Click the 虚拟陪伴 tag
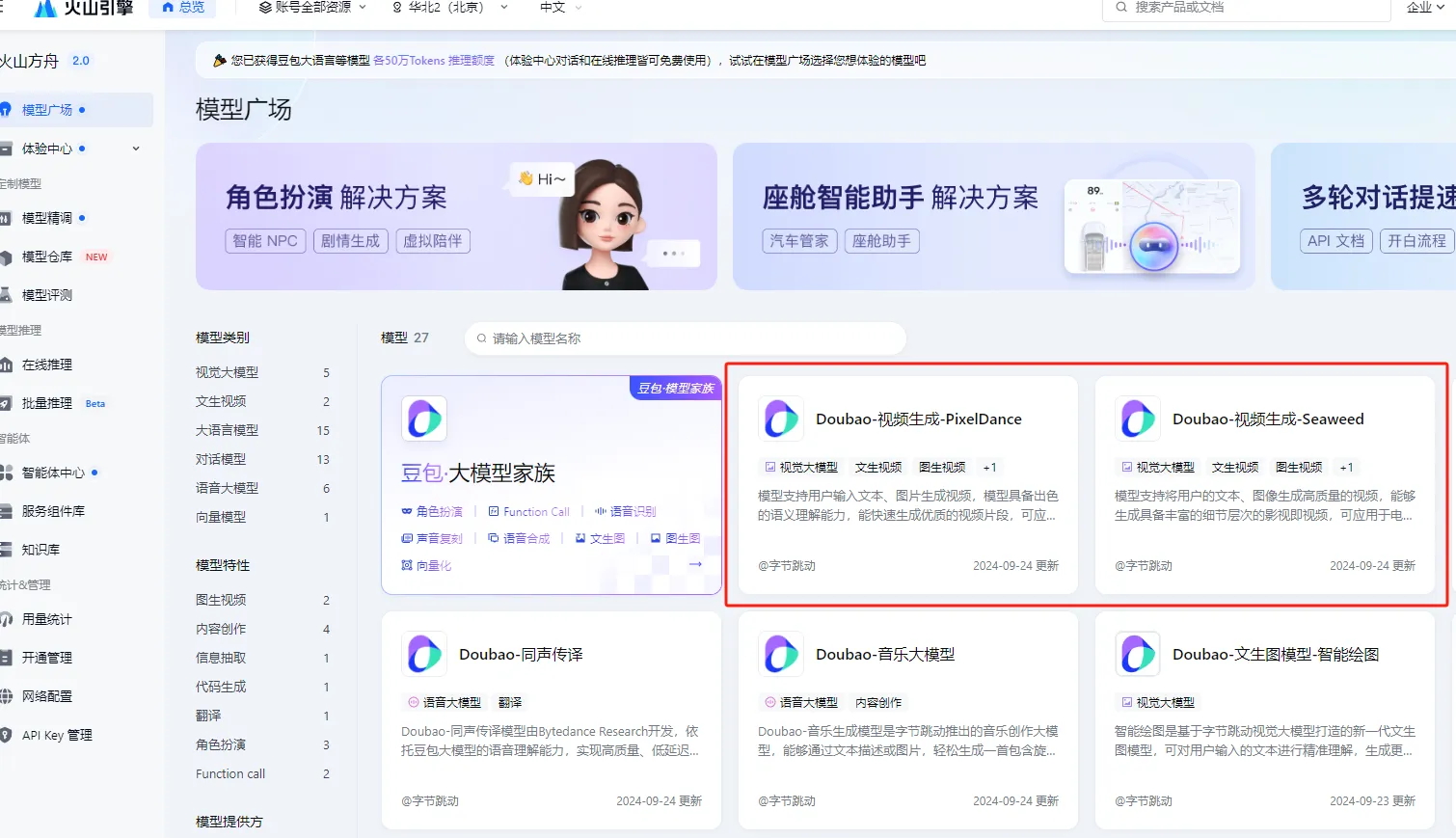This screenshot has width=1456, height=838. pyautogui.click(x=433, y=241)
